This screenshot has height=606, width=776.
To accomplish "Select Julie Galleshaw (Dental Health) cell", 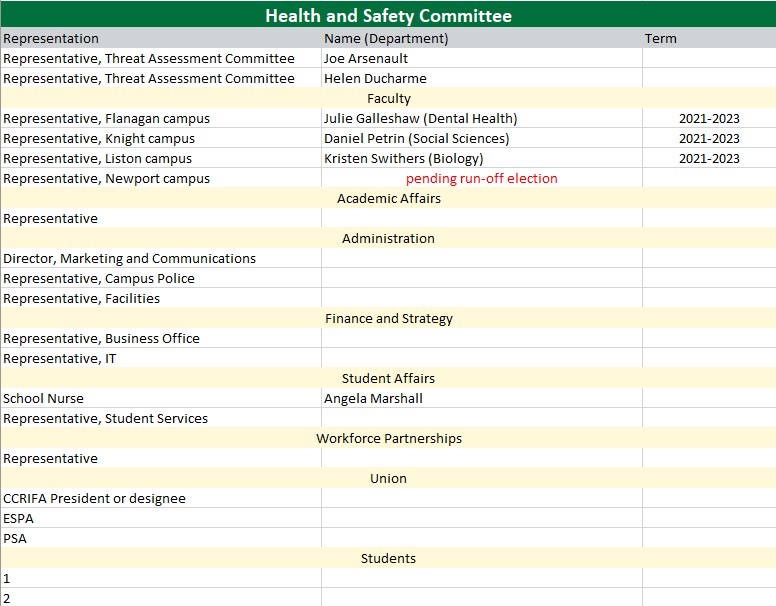I will (x=420, y=118).
